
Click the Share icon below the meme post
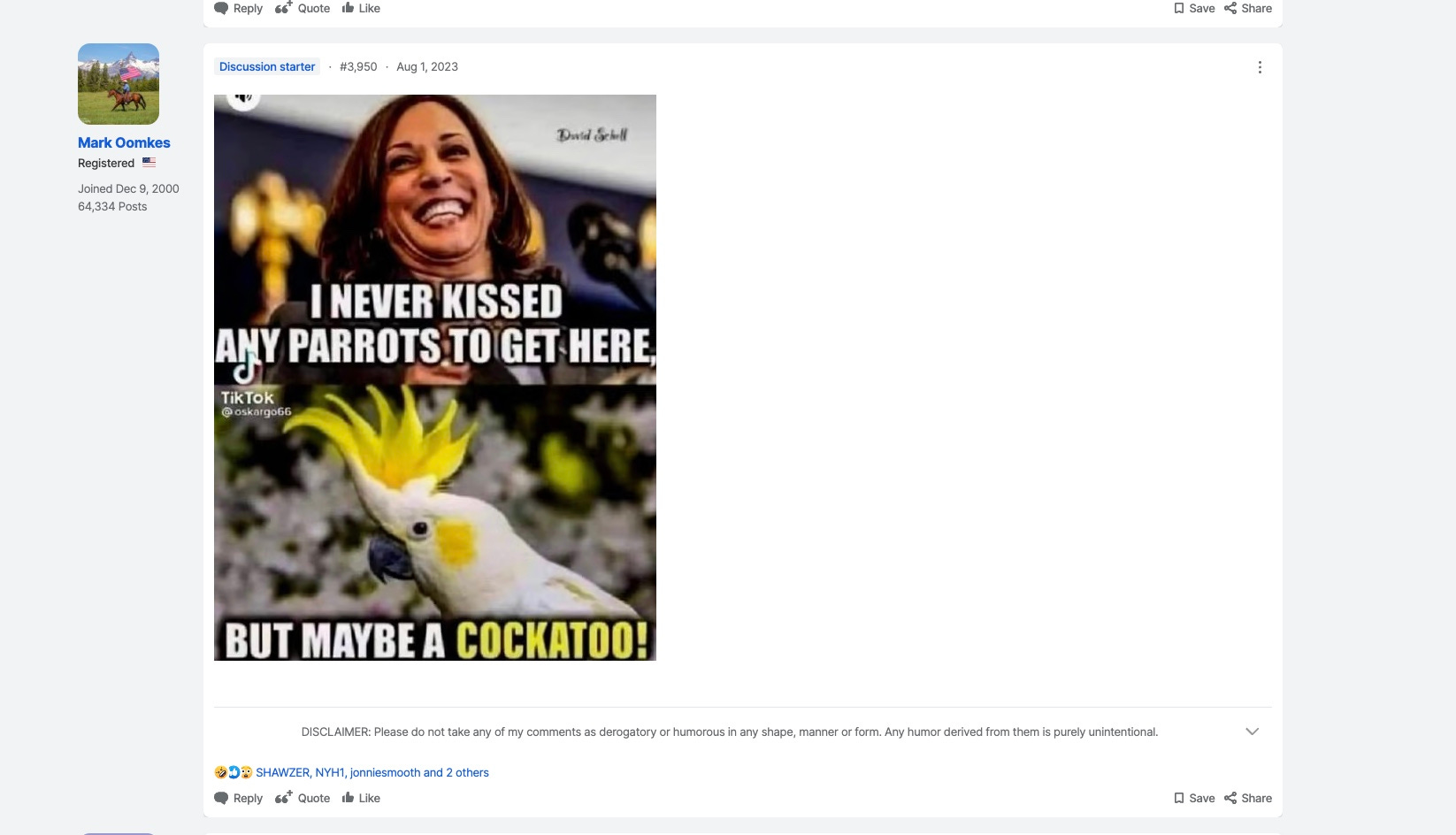point(1230,798)
